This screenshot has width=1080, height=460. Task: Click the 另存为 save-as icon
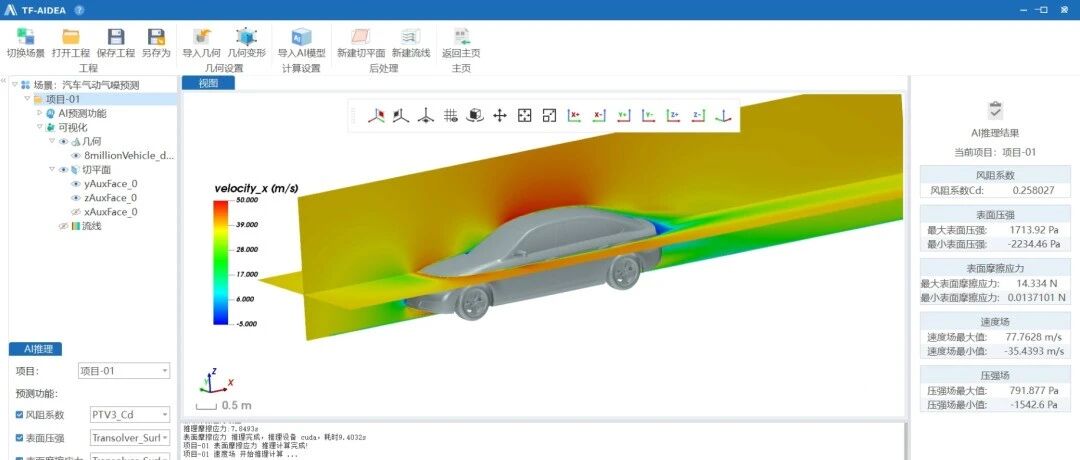click(x=156, y=36)
